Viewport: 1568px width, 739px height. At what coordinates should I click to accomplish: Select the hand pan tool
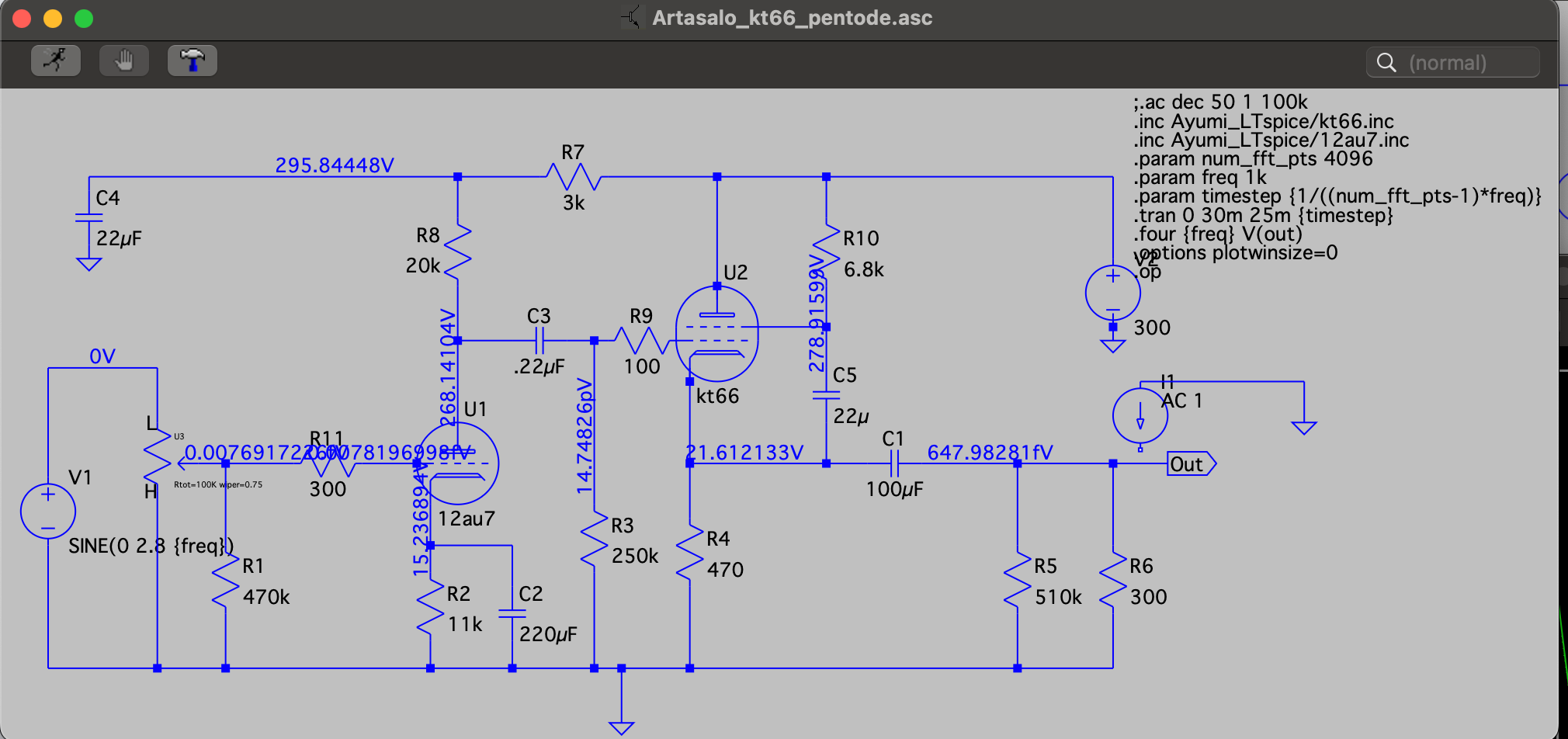pos(124,61)
